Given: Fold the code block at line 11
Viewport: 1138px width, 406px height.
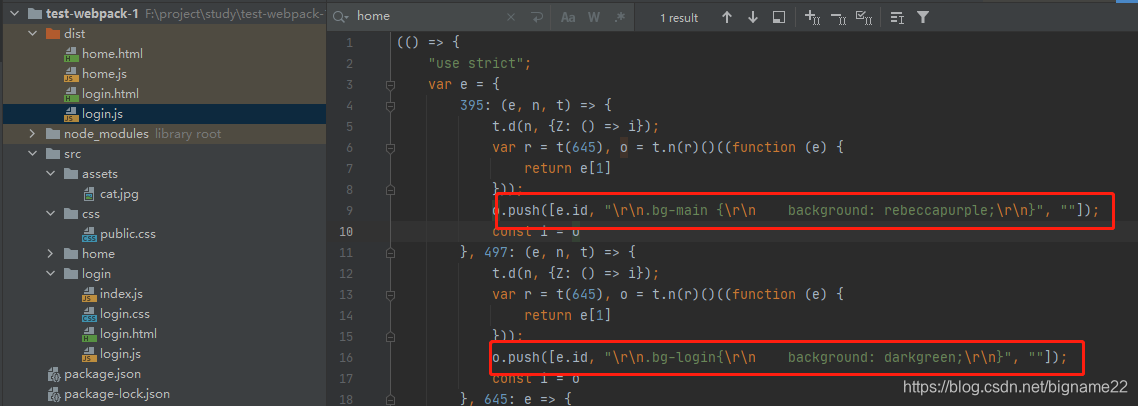Looking at the screenshot, I should coord(390,253).
